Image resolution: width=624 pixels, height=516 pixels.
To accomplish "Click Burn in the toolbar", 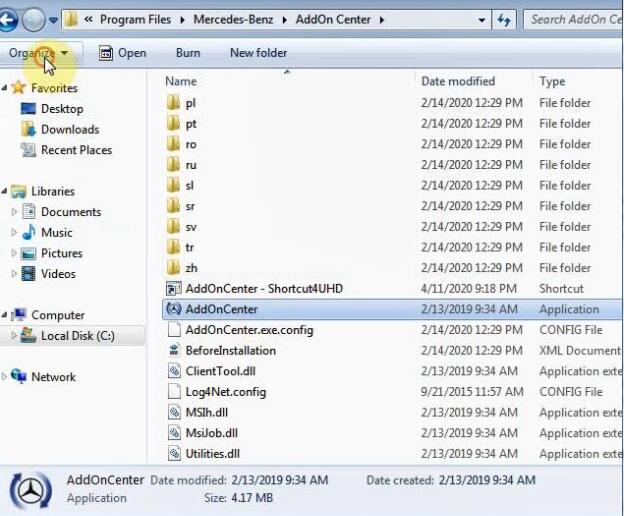I will pos(188,53).
